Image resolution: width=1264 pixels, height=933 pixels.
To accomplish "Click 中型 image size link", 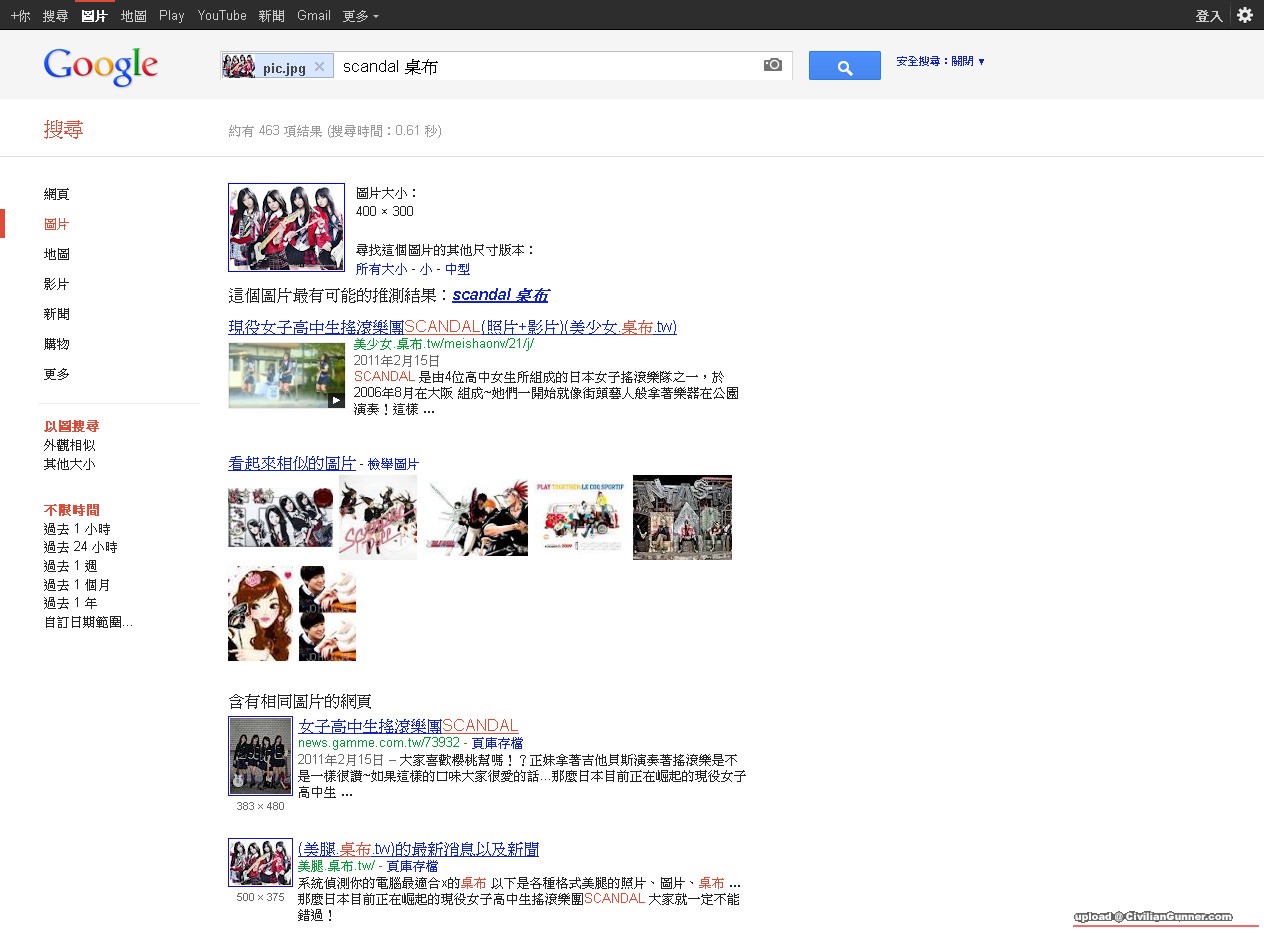I will 457,269.
